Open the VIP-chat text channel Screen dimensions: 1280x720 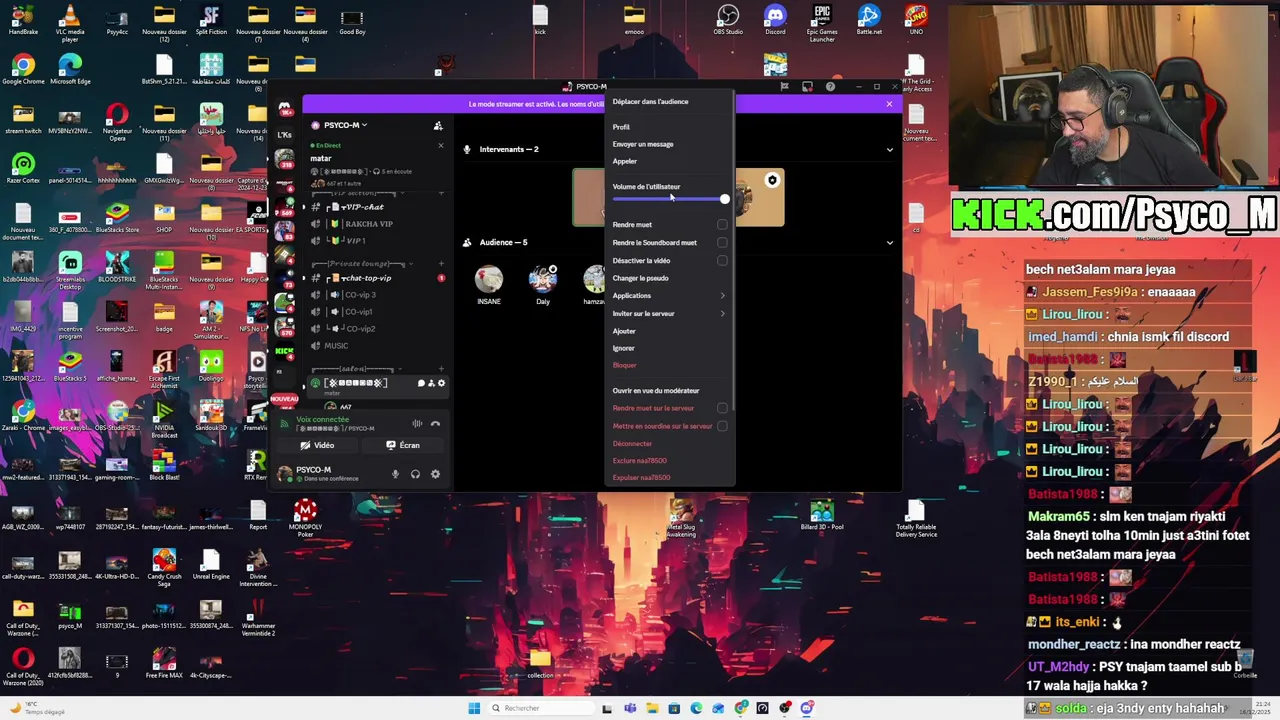tap(362, 207)
